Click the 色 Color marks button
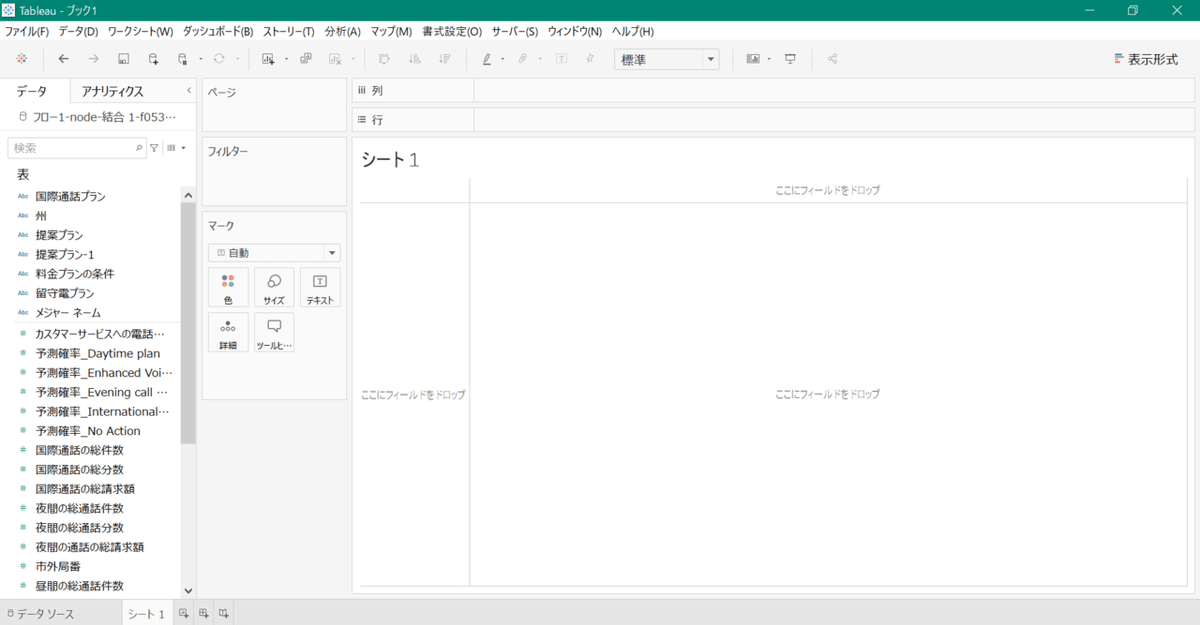The height and width of the screenshot is (625, 1200). point(228,287)
